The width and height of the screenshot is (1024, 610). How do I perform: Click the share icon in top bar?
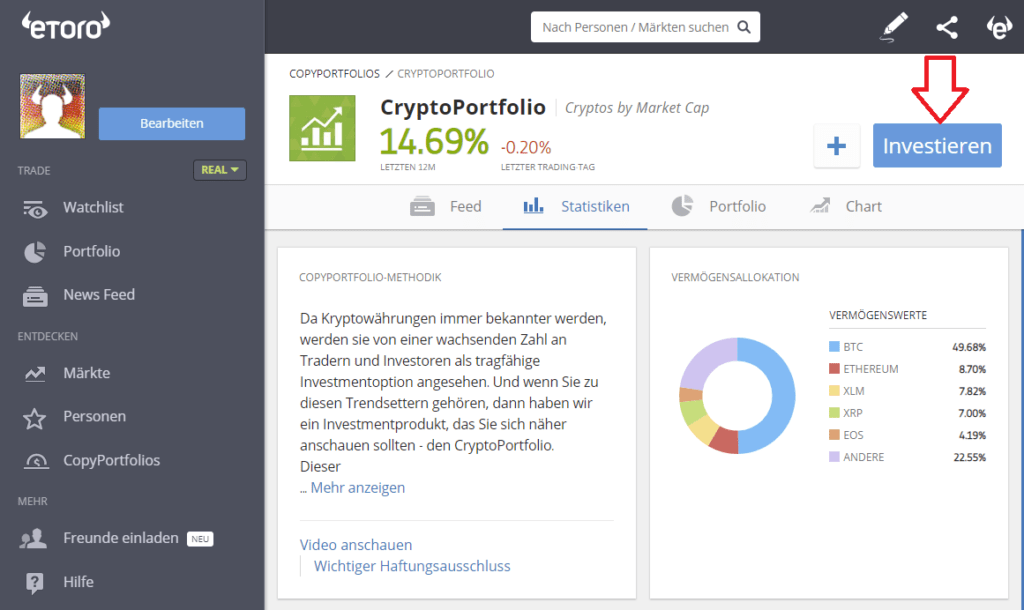(947, 27)
